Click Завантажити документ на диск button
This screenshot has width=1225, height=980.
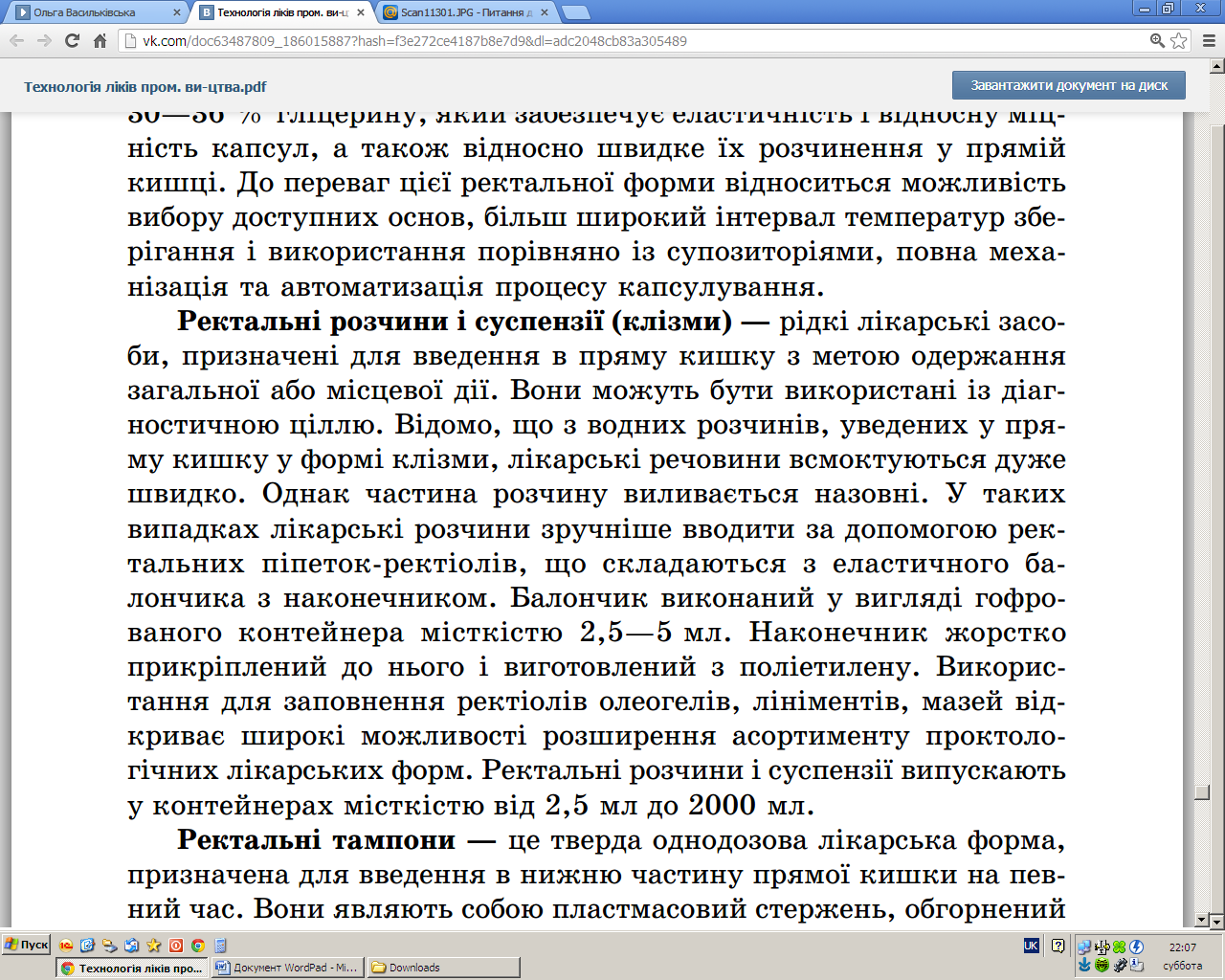pyautogui.click(x=1069, y=85)
